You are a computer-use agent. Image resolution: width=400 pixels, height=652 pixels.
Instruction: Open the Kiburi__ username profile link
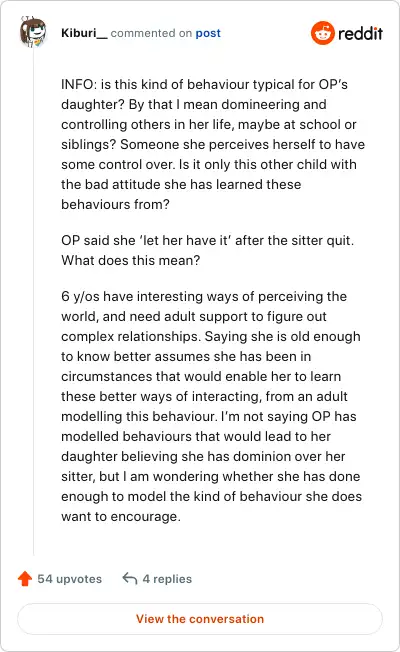coord(84,33)
